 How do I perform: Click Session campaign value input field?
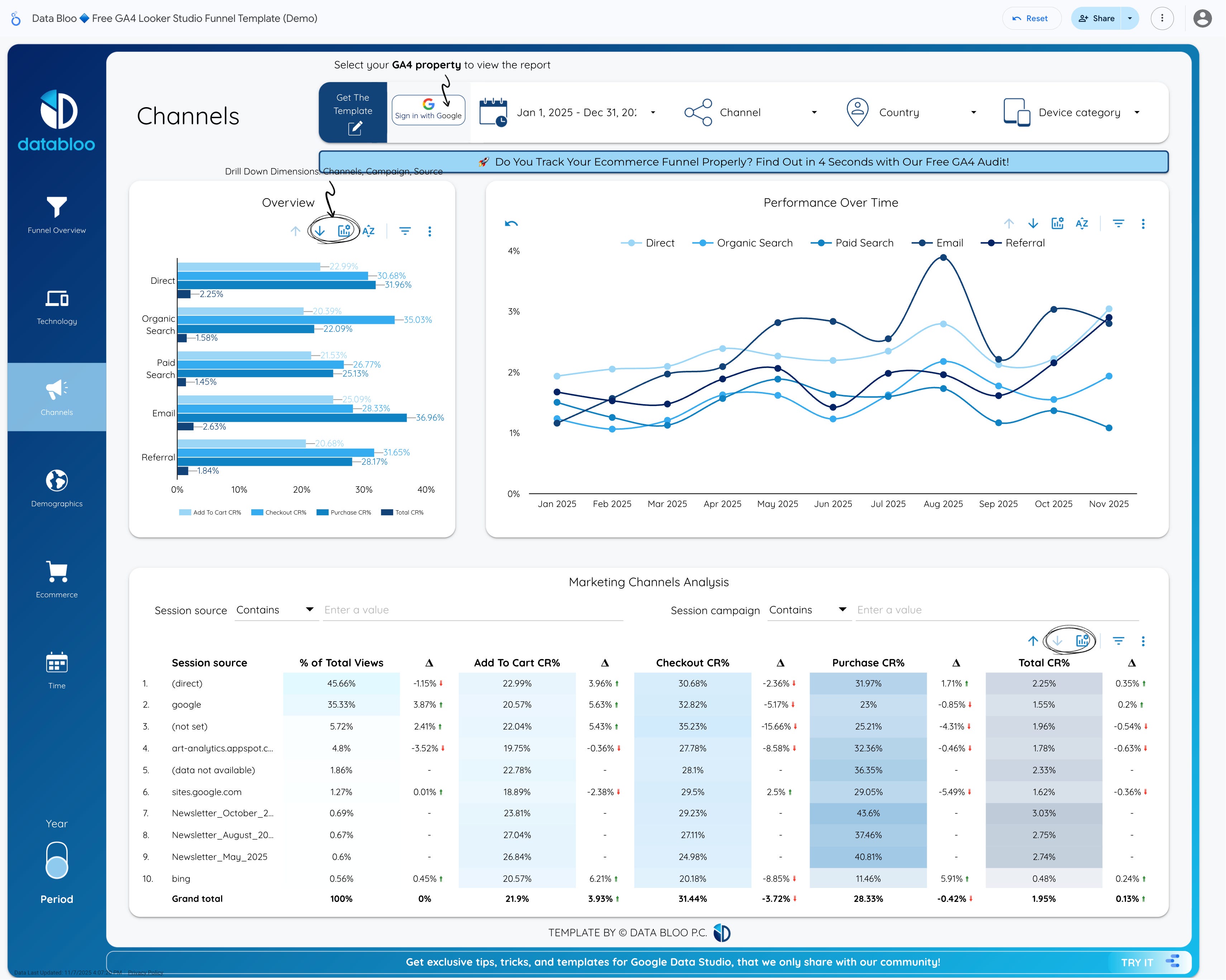[996, 609]
